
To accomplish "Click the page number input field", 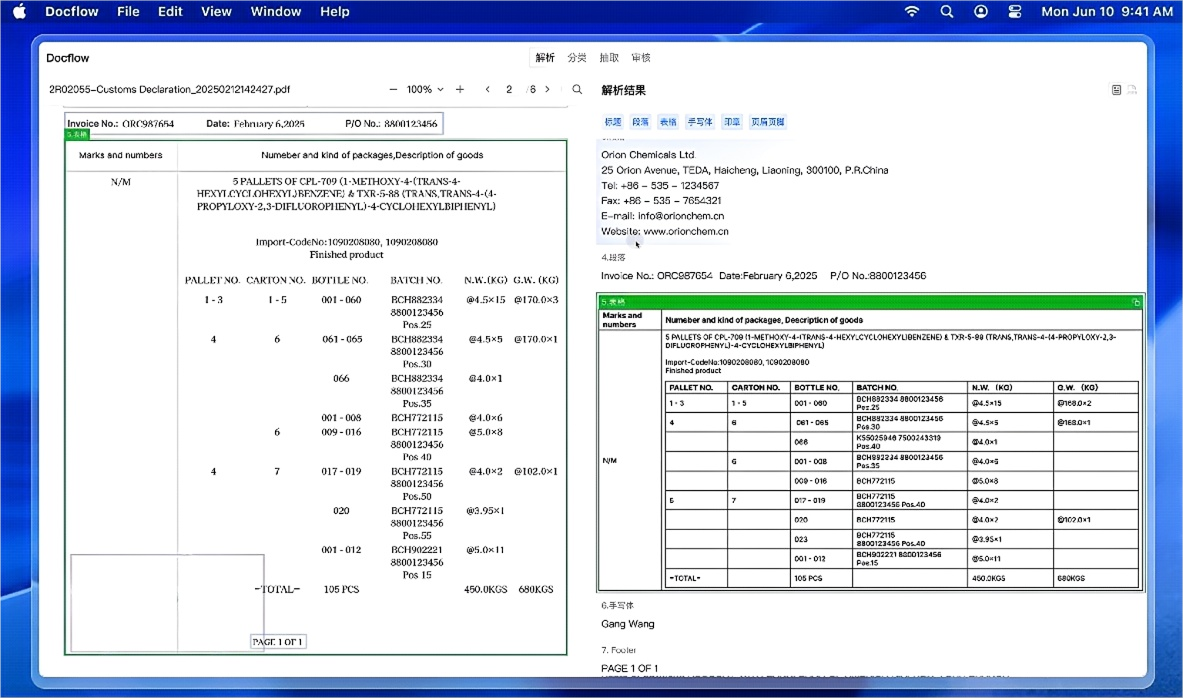I will pyautogui.click(x=509, y=90).
